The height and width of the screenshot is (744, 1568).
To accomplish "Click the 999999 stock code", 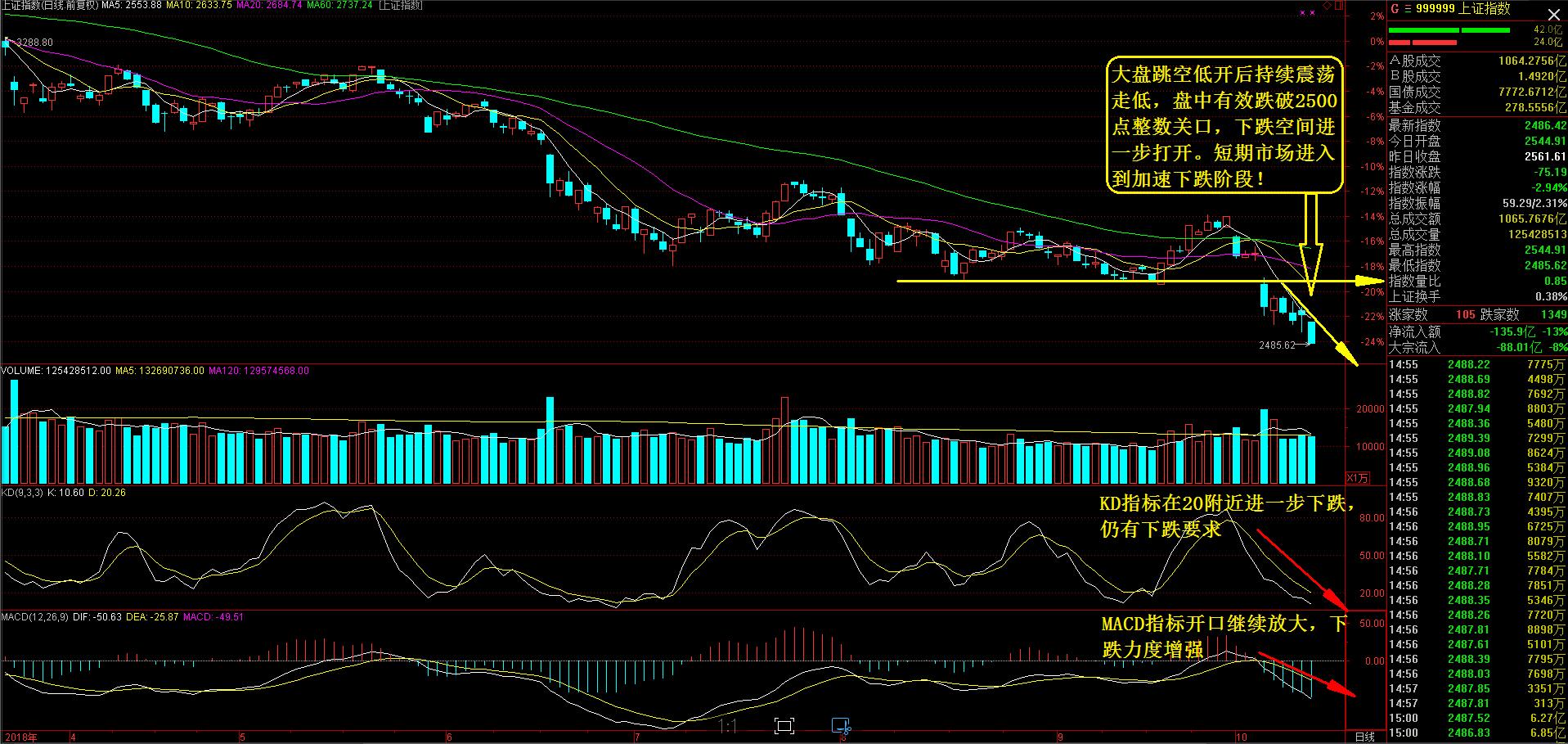I will pos(1436,9).
